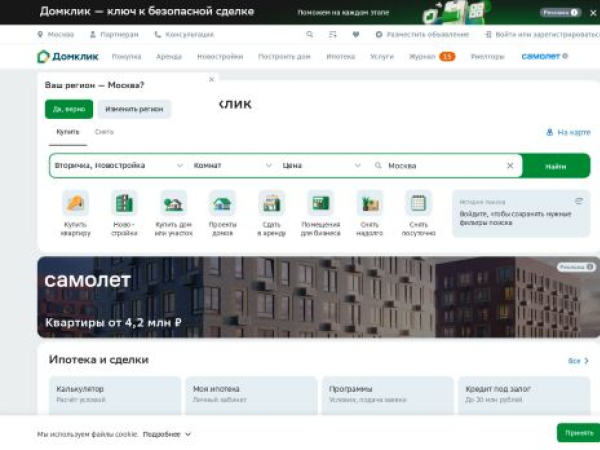Open the Аренда menu
This screenshot has height=450, width=600.
(169, 57)
